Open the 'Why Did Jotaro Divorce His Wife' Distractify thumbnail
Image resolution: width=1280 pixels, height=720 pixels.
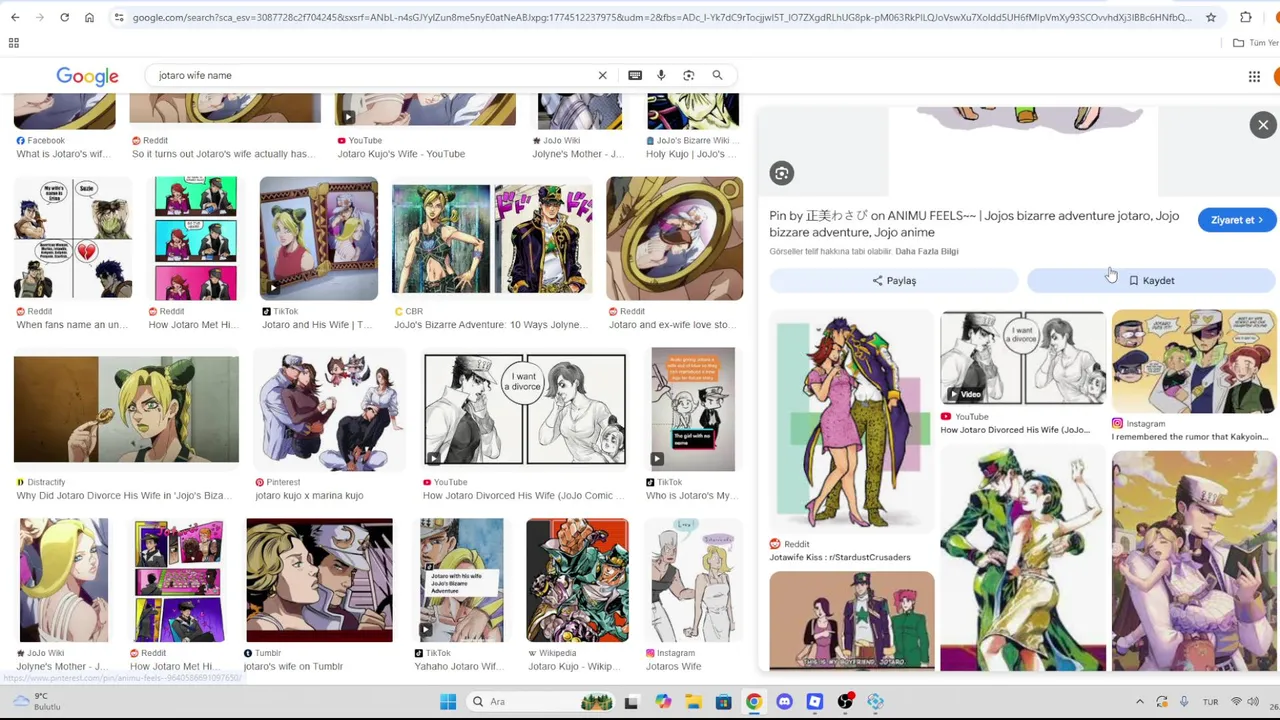point(126,409)
